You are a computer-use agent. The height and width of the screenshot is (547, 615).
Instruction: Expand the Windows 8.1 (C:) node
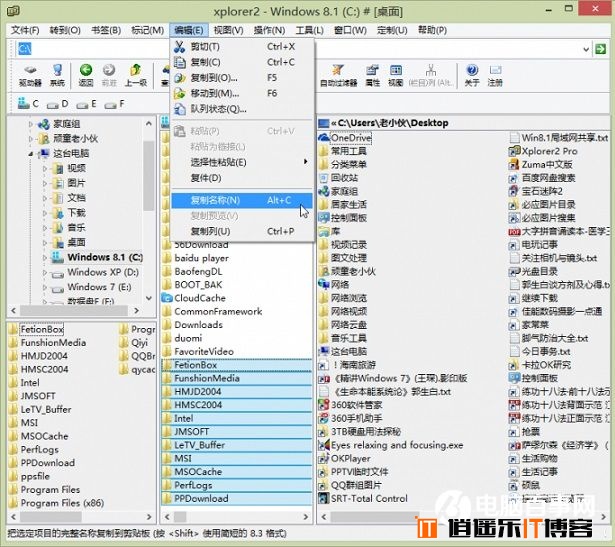click(45, 258)
